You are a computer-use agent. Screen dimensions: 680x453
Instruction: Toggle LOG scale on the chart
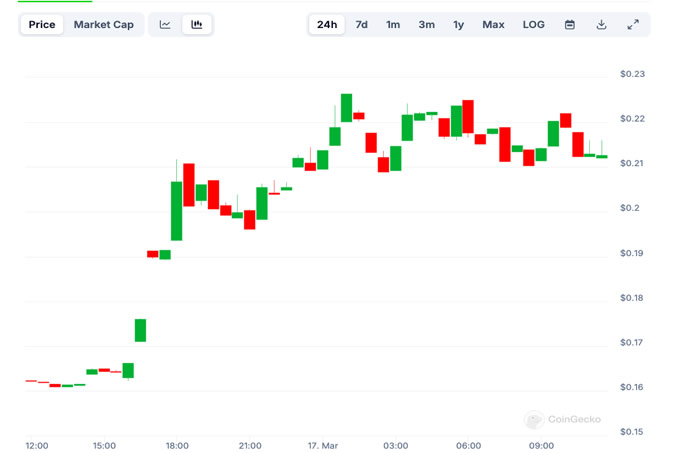534,25
